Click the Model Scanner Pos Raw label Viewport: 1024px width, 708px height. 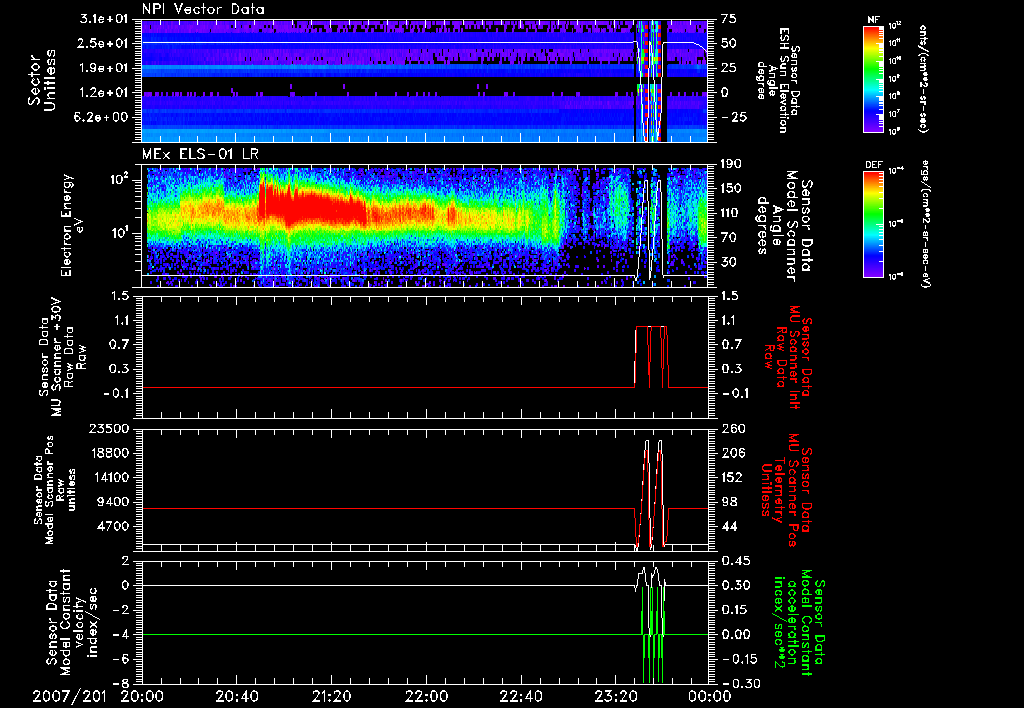coord(55,490)
